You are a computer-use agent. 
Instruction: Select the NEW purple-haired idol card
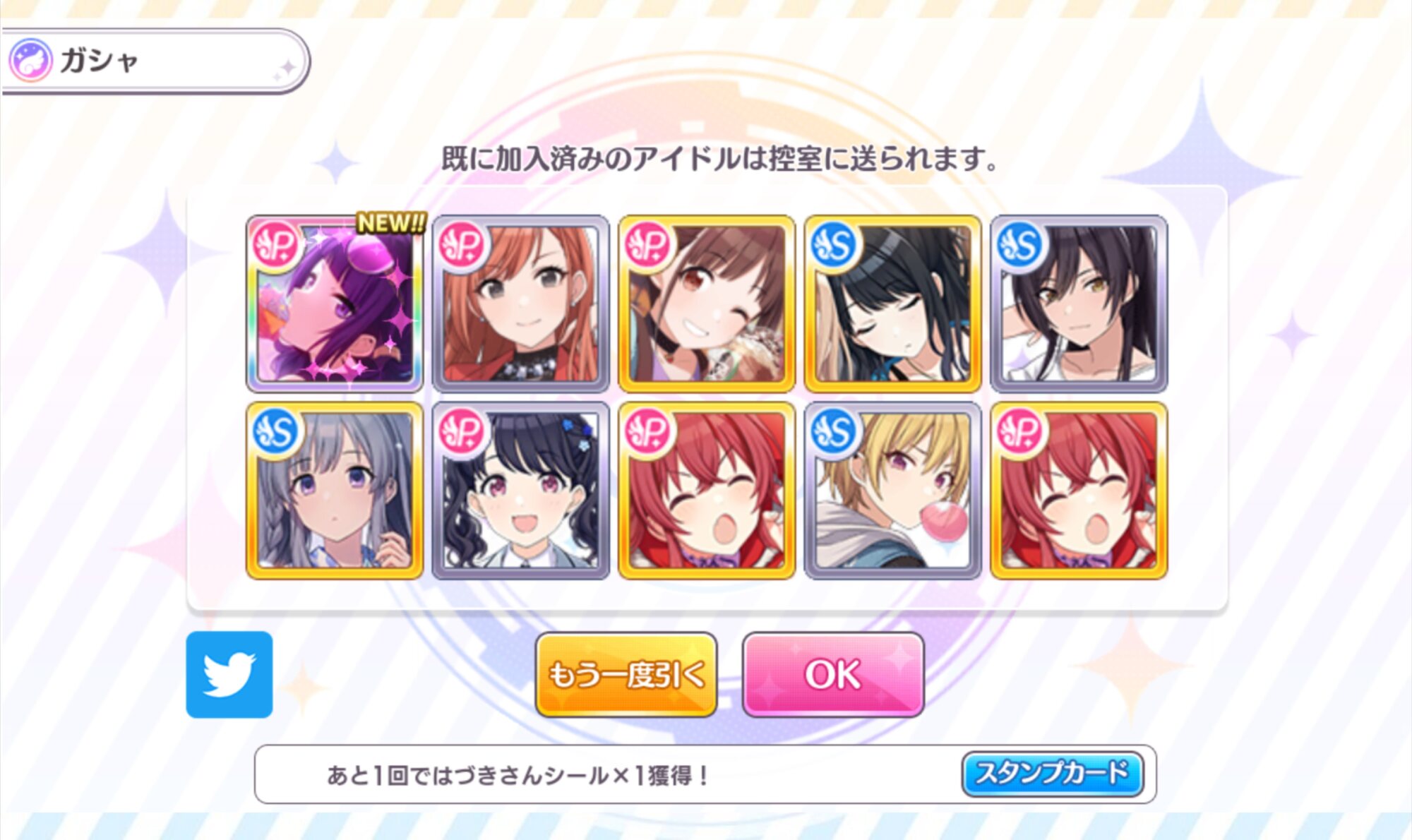click(335, 304)
